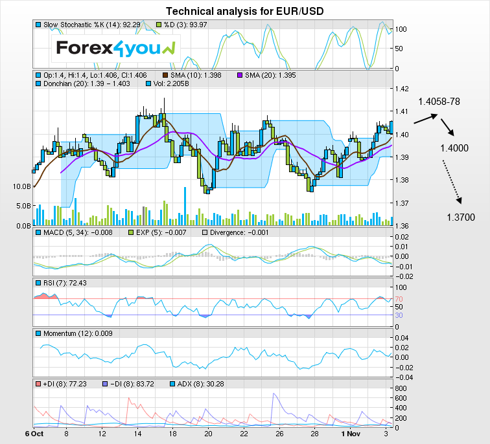Click the chart title 'Technical analysis for EUR/USD'
Screen dimensions: 490x444
pyautogui.click(x=245, y=11)
